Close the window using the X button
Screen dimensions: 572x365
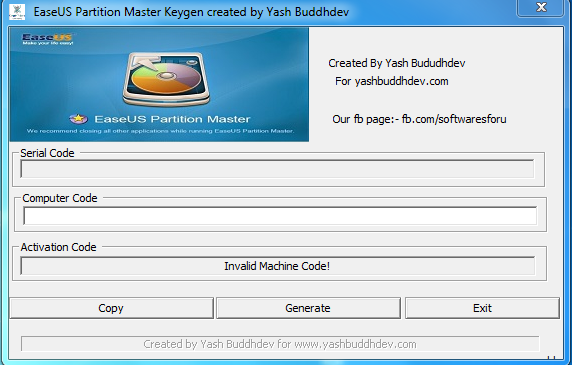541,7
